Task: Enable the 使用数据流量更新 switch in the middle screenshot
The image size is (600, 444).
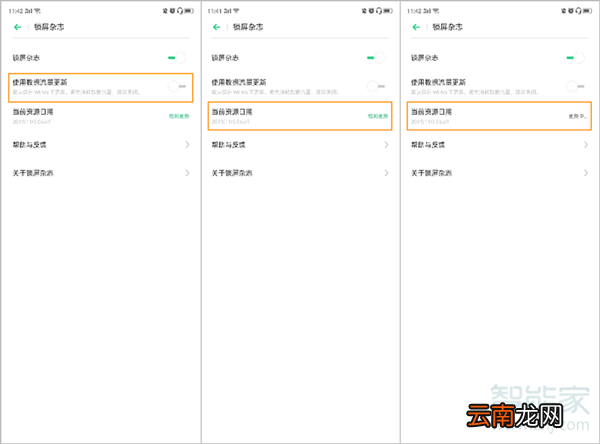Action: 376,86
